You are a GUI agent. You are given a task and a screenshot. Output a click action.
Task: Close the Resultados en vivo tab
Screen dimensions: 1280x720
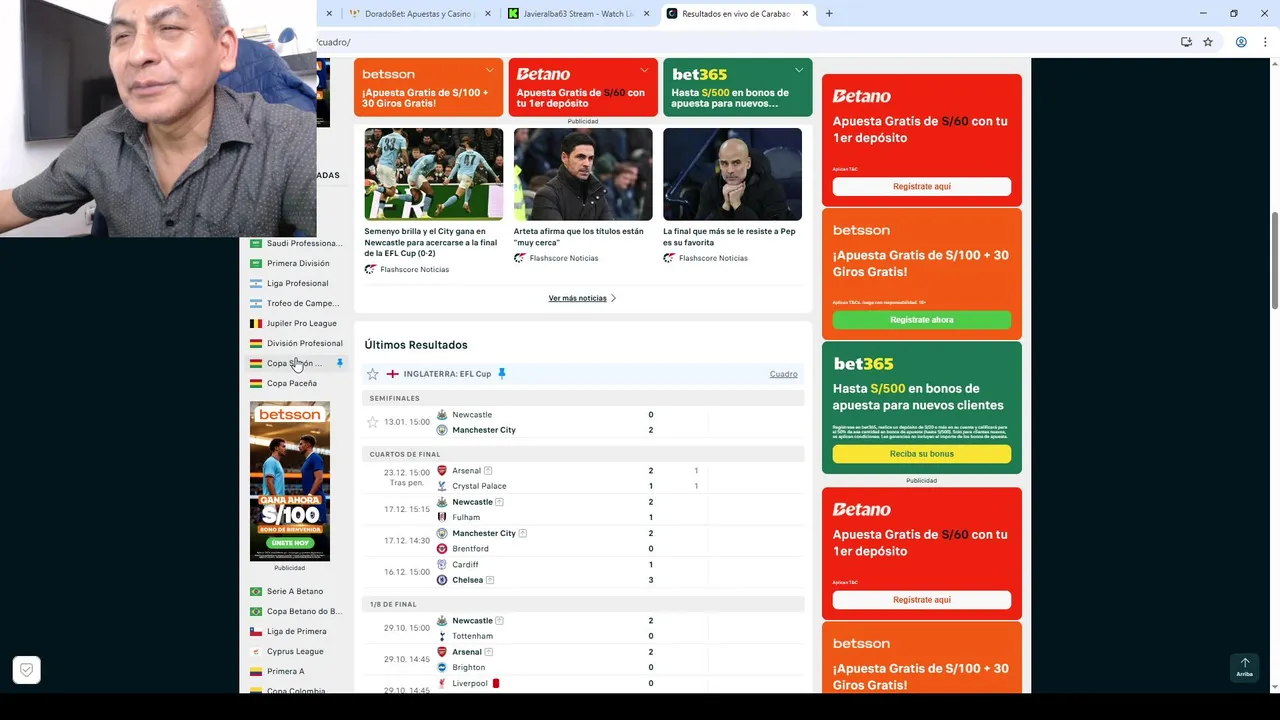coord(805,14)
